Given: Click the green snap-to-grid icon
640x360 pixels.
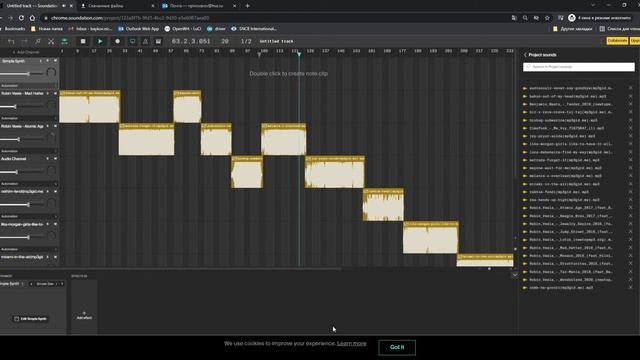Looking at the screenshot, I should point(64,41).
